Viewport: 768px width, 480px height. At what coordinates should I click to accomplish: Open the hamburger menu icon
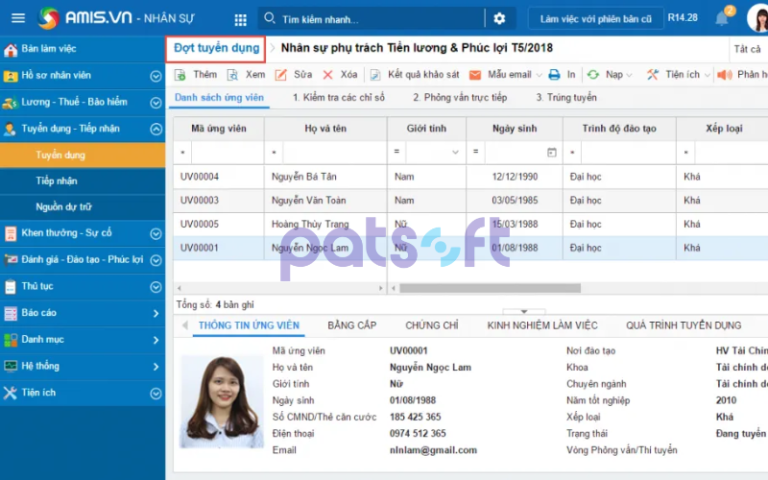coord(18,18)
